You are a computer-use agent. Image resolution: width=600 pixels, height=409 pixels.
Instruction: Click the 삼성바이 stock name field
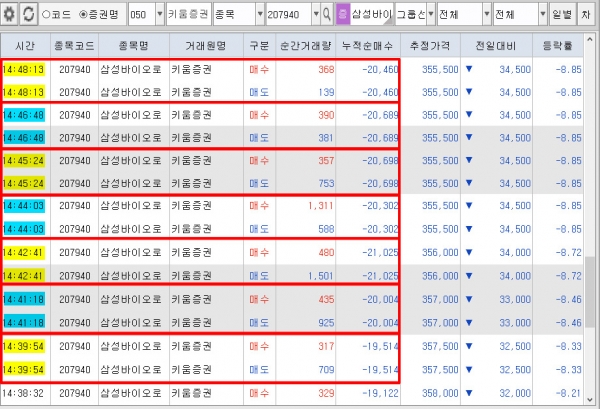[x=372, y=15]
